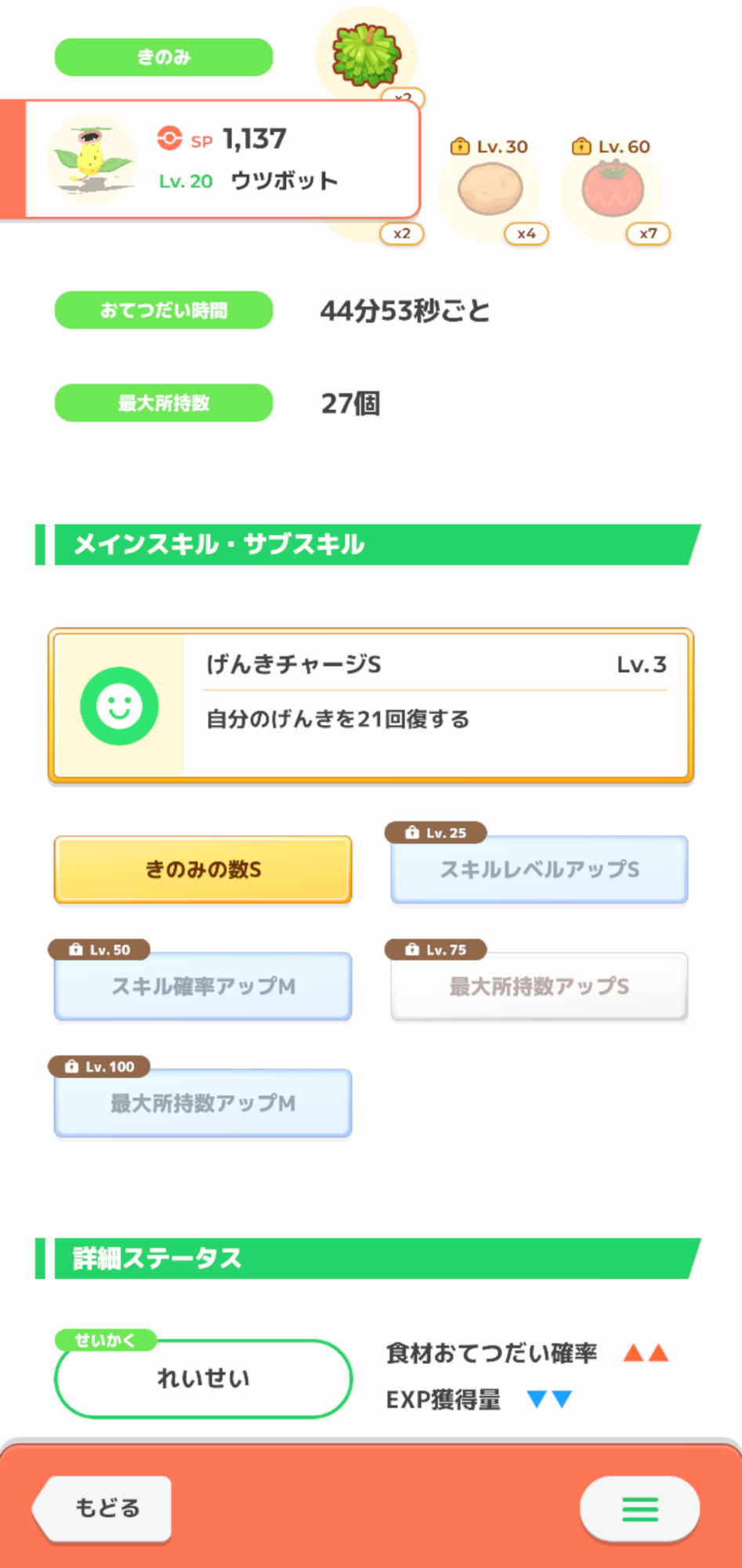Tap the locked スキルレベルアップS sub skill

pyautogui.click(x=539, y=869)
